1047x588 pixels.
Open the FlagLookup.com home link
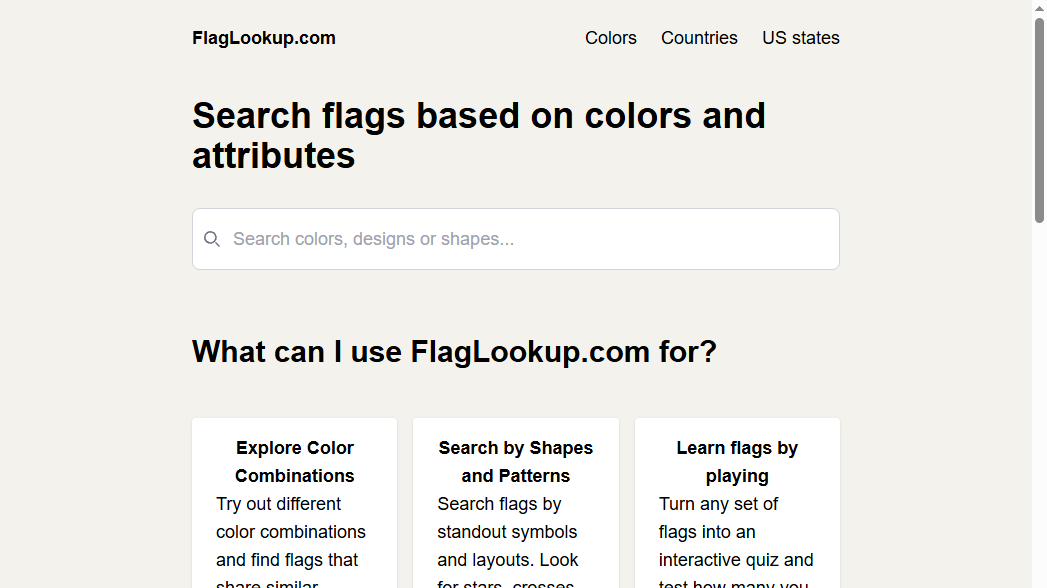[264, 38]
